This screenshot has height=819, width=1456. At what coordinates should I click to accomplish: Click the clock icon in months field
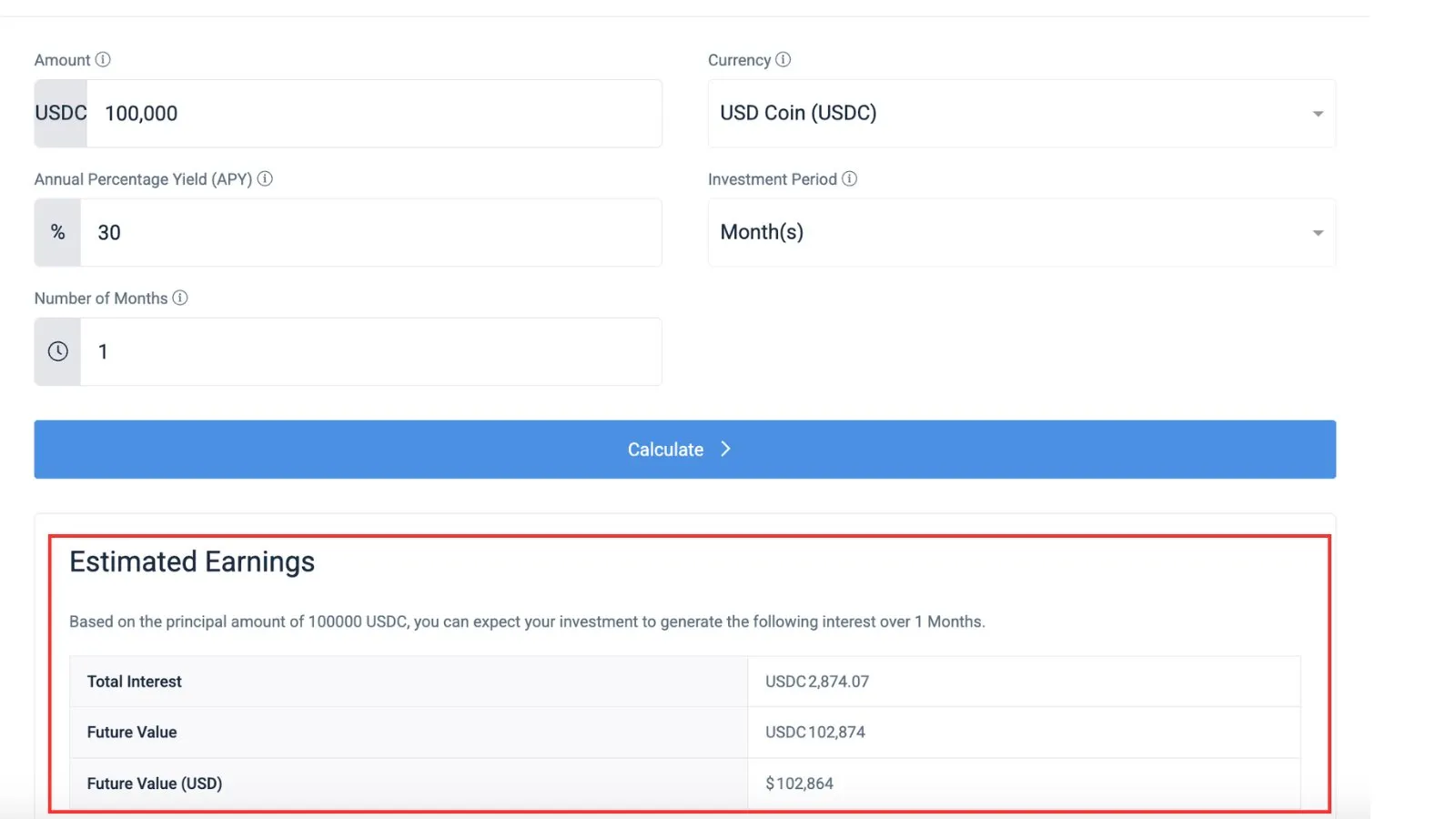[x=58, y=351]
